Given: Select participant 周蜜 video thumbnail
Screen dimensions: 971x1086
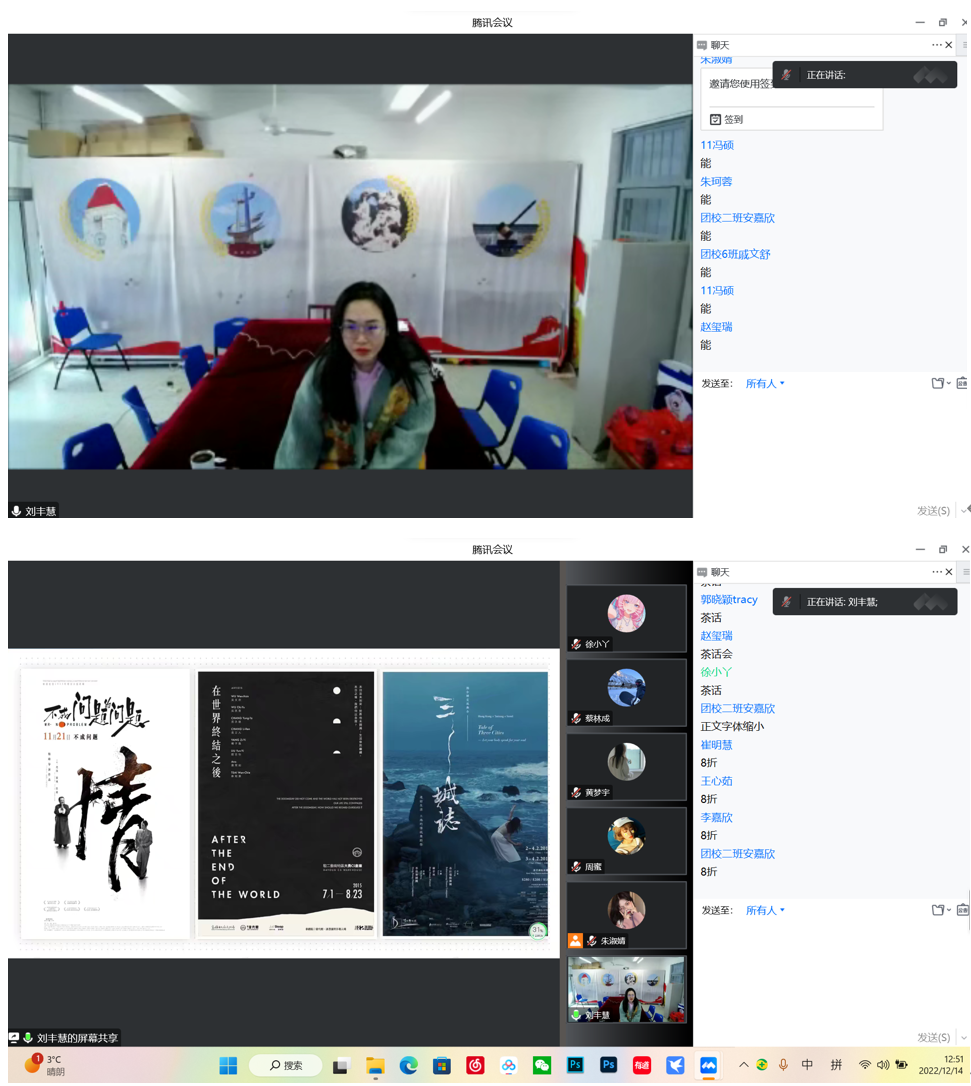Looking at the screenshot, I should click(x=626, y=840).
